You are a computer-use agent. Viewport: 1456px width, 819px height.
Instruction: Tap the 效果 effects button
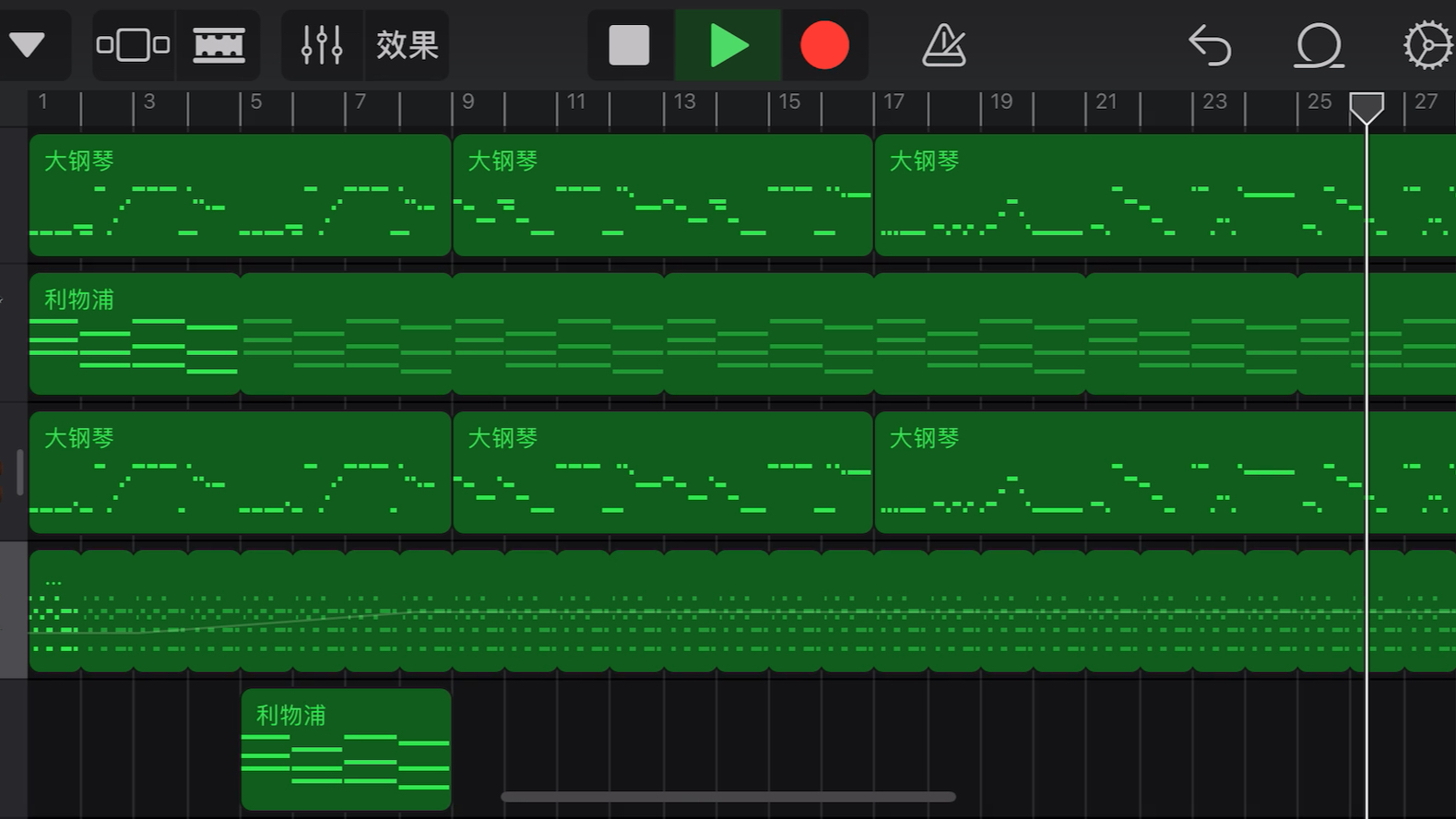pyautogui.click(x=407, y=45)
